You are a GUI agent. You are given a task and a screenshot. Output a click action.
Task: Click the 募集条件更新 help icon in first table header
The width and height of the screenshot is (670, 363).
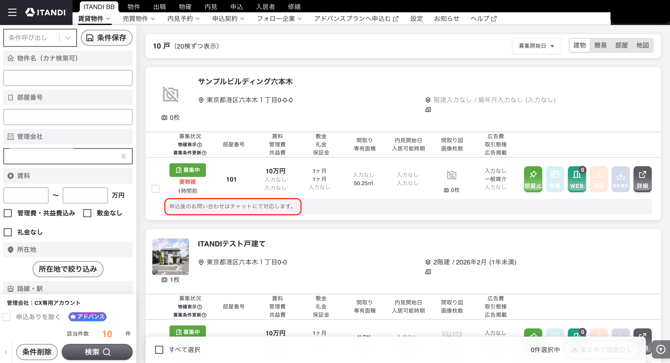[x=204, y=152]
